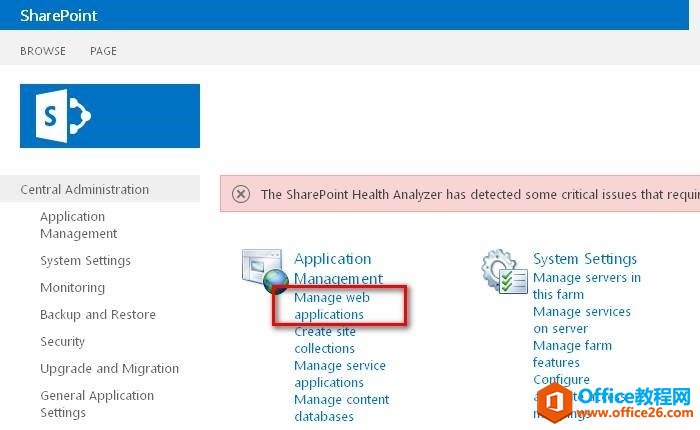Click the Health Analyzer error X icon
Screen dimensions: 700x430
click(241, 194)
